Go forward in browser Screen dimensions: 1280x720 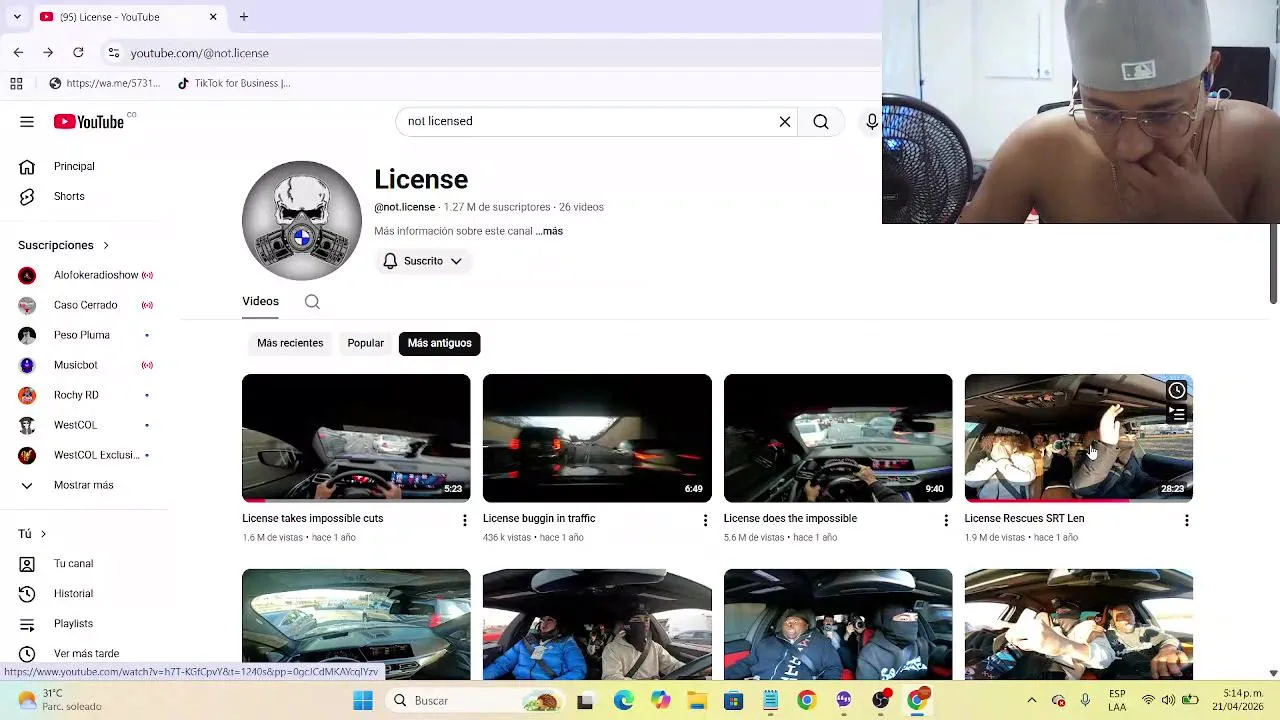(x=48, y=52)
